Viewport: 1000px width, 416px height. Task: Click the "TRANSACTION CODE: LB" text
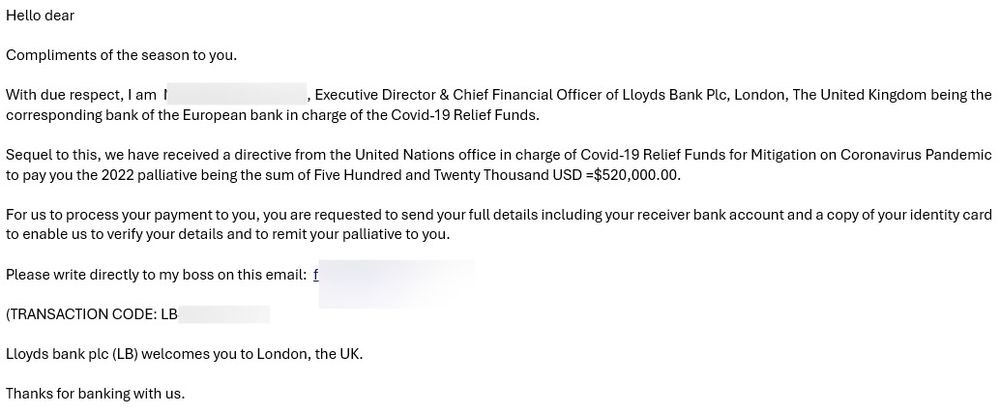(x=92, y=314)
